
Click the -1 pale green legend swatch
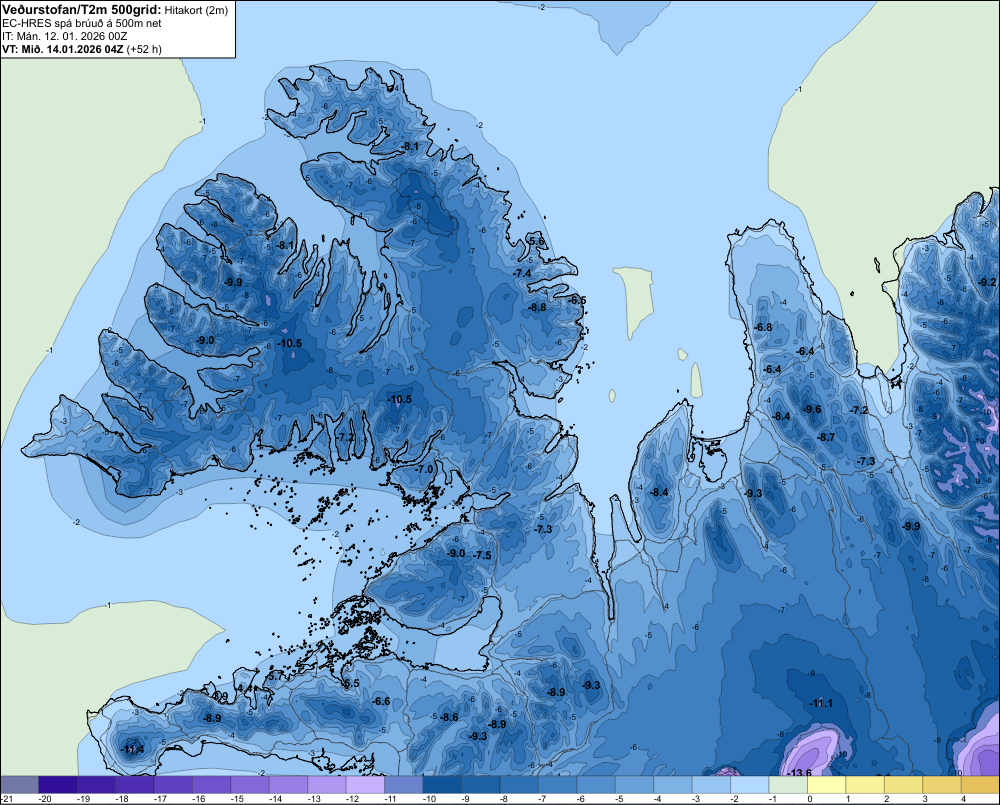click(x=788, y=785)
